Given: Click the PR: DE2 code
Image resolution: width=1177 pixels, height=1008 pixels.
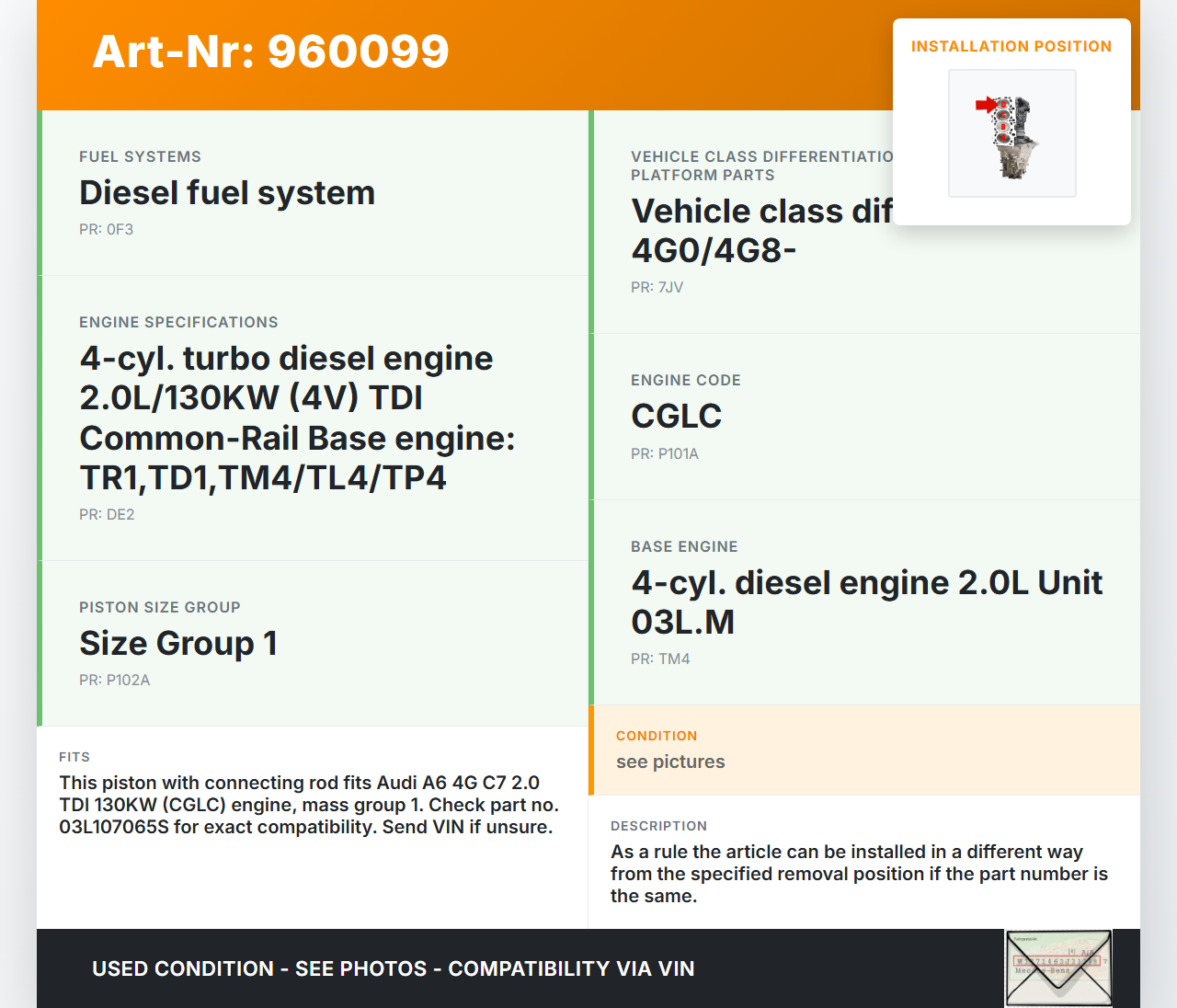Looking at the screenshot, I should pos(107,514).
